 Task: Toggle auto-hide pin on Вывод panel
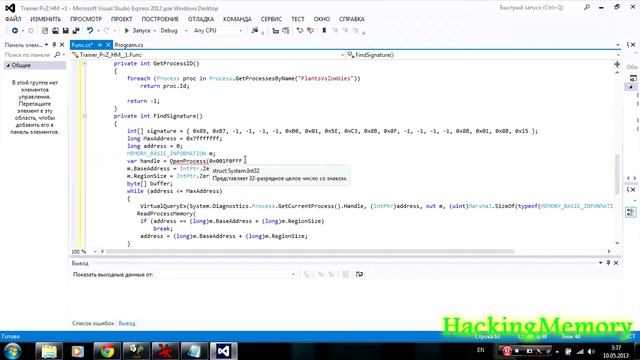(x=608, y=263)
